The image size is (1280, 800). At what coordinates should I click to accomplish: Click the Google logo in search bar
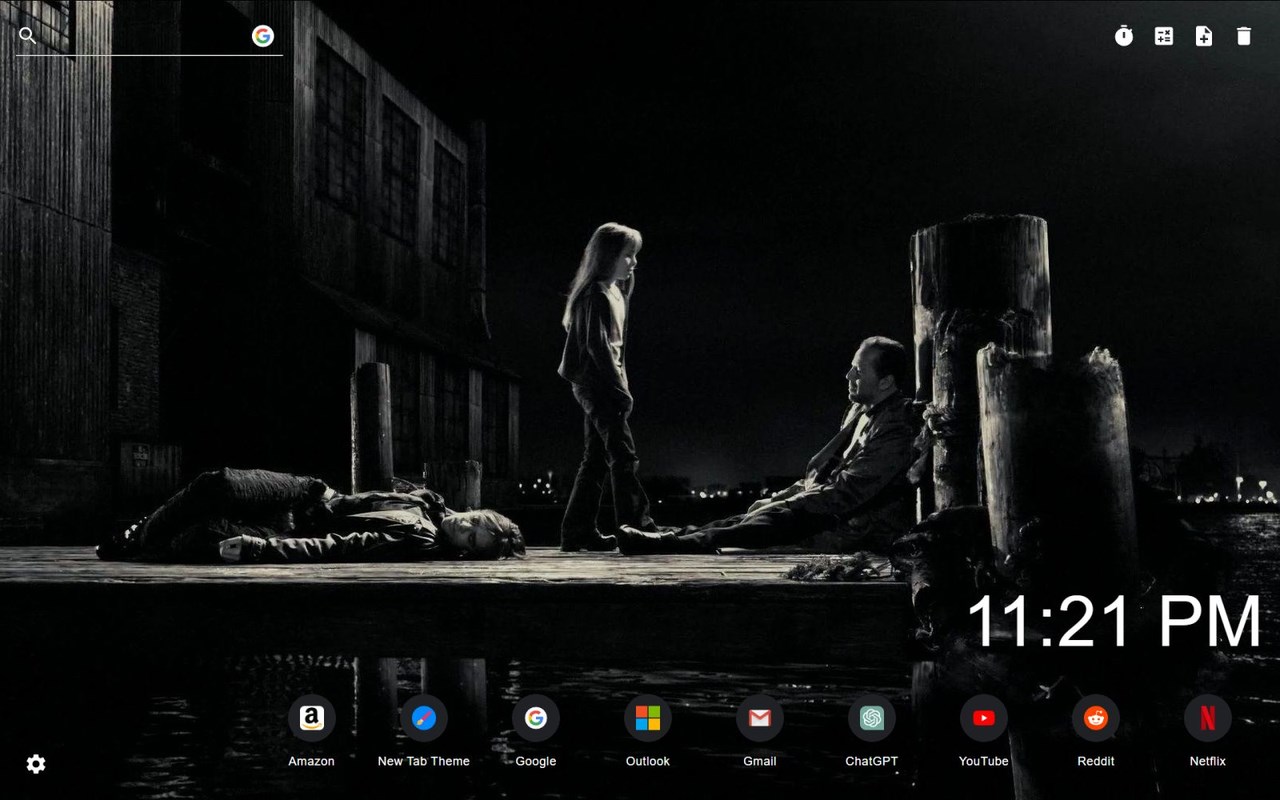[263, 36]
